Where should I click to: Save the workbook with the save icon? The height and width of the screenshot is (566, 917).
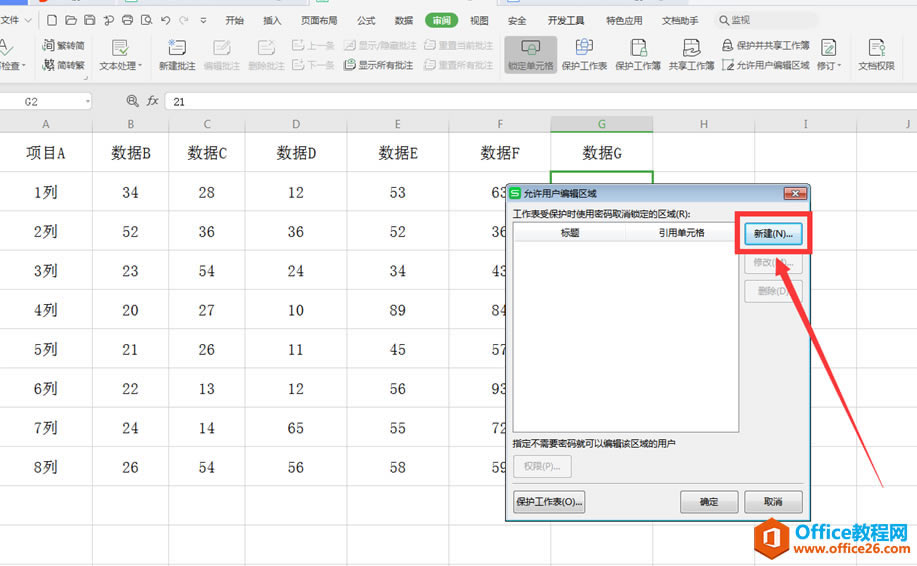pos(89,20)
